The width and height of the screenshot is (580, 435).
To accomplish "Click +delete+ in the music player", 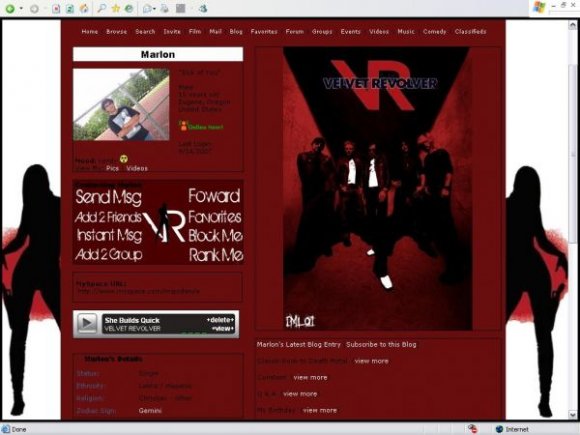I will [220, 320].
